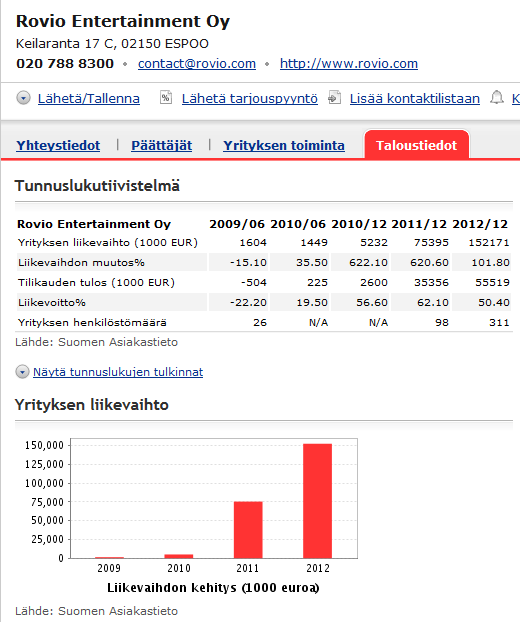The image size is (520, 622).
Task: Open the Lähetä/Tallenna link
Action: tap(88, 98)
